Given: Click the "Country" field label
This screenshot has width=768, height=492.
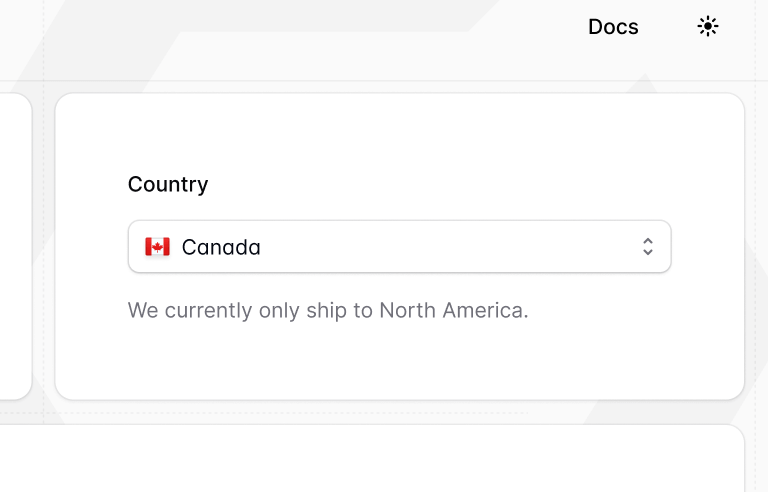Looking at the screenshot, I should [168, 184].
